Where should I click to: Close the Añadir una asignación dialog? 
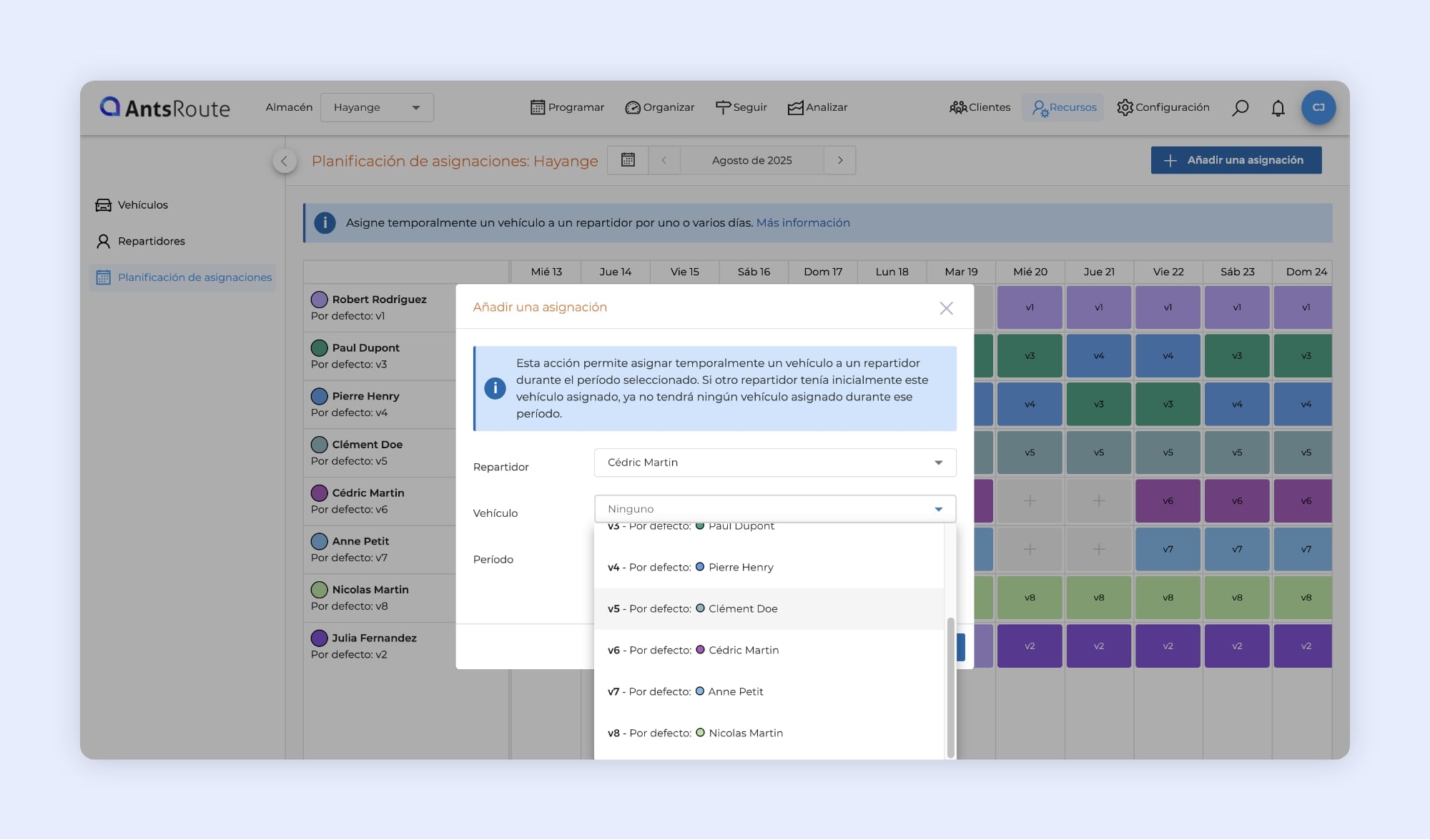[946, 308]
